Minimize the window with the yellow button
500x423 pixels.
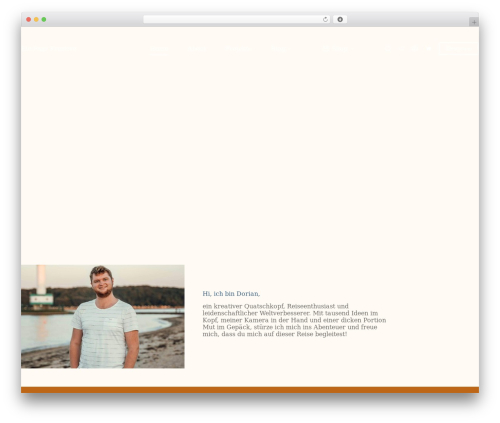36,20
